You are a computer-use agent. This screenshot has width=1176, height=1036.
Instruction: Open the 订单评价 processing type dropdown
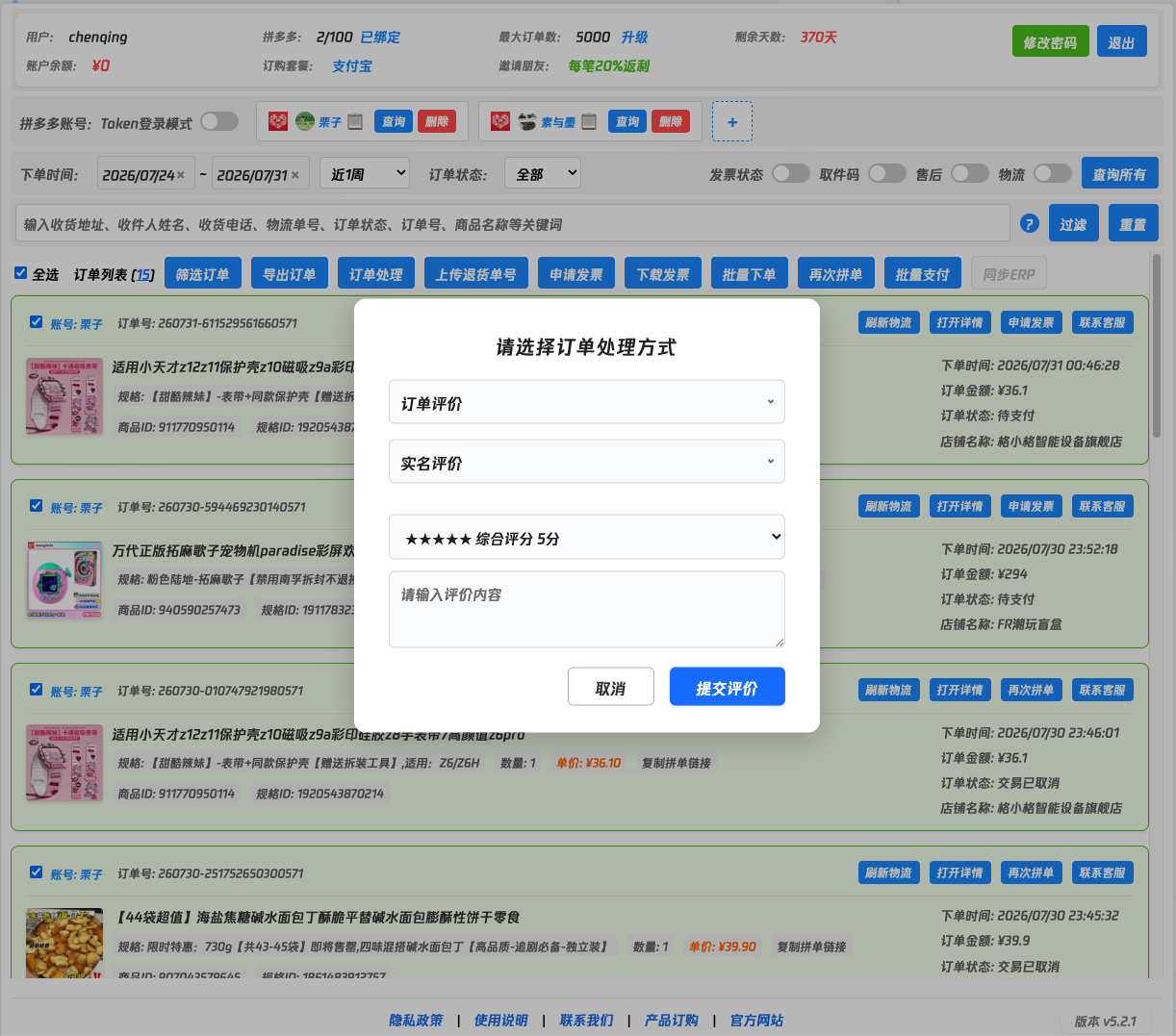pos(587,402)
